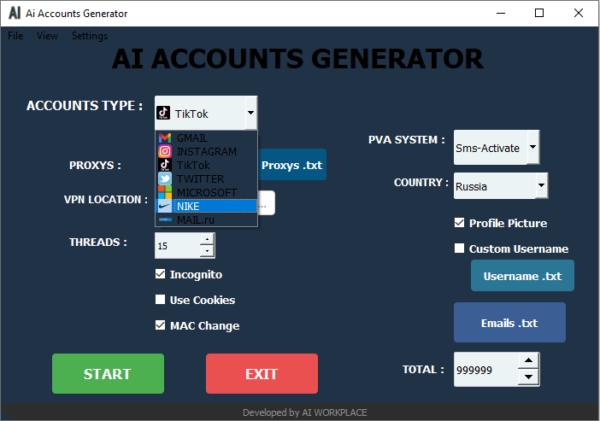Open the View menu
This screenshot has width=600, height=421.
(47, 36)
